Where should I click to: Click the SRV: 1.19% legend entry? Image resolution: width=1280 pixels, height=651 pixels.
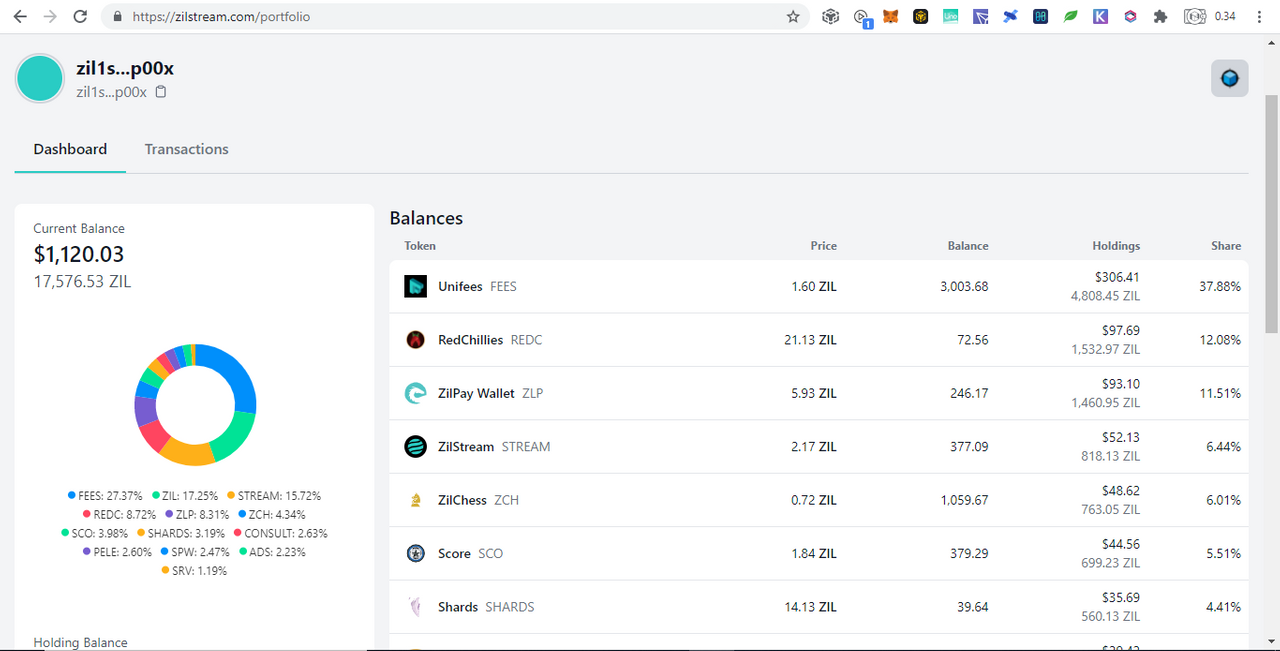[194, 571]
